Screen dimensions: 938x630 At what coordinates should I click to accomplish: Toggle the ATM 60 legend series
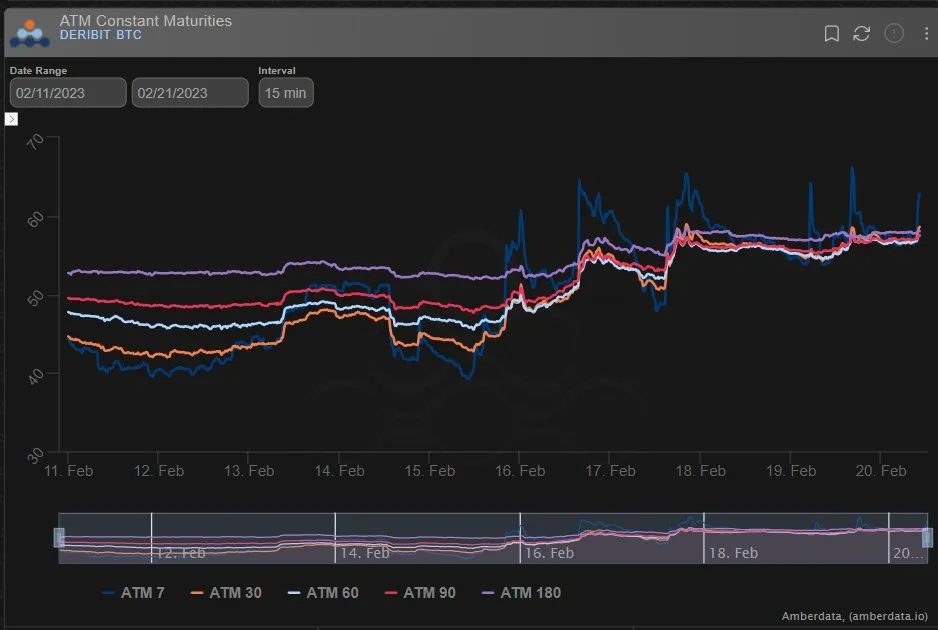[x=323, y=593]
